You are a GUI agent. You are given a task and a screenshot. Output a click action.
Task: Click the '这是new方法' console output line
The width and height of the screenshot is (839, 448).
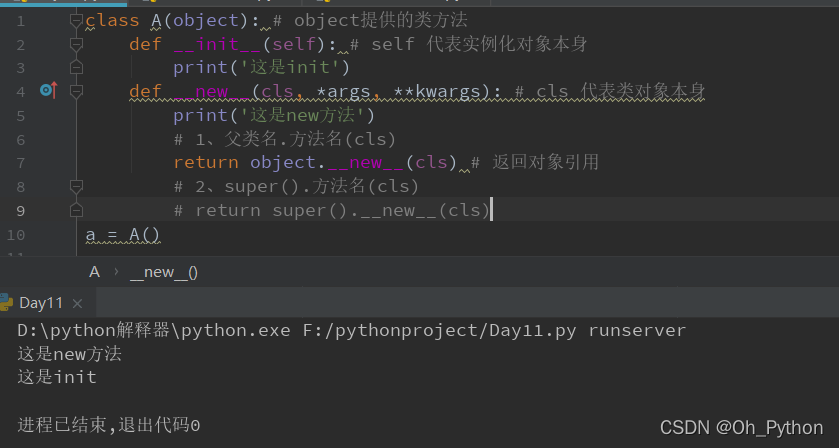coord(70,354)
